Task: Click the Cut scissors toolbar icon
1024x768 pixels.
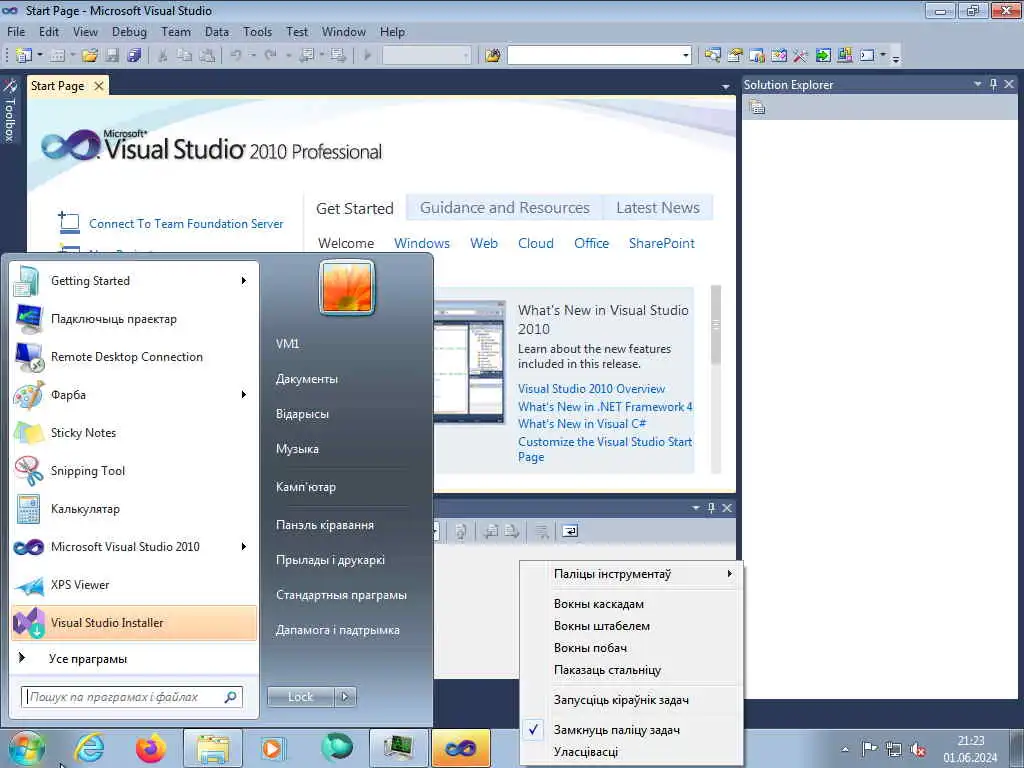Action: (163, 56)
